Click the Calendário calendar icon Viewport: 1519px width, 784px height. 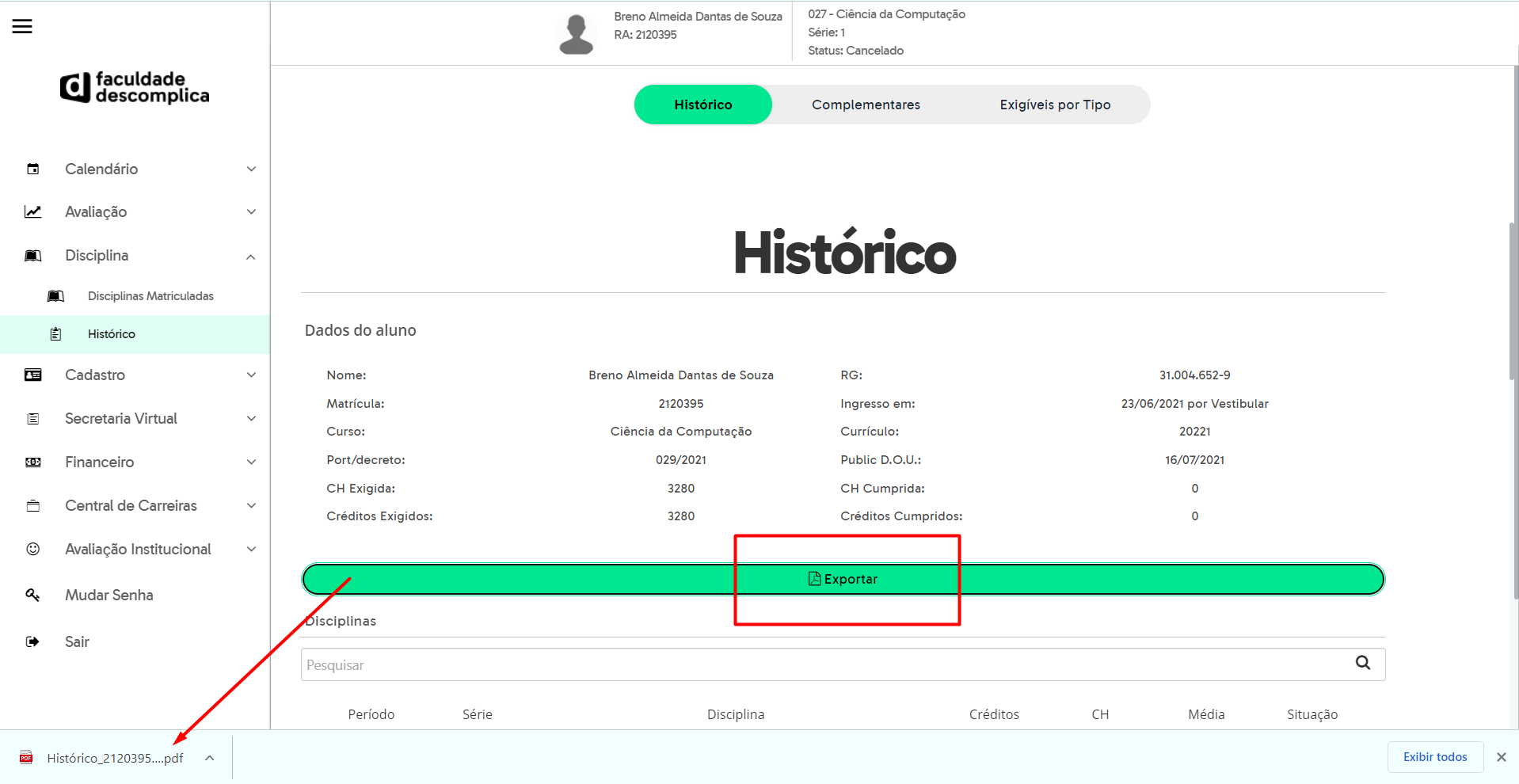(33, 169)
